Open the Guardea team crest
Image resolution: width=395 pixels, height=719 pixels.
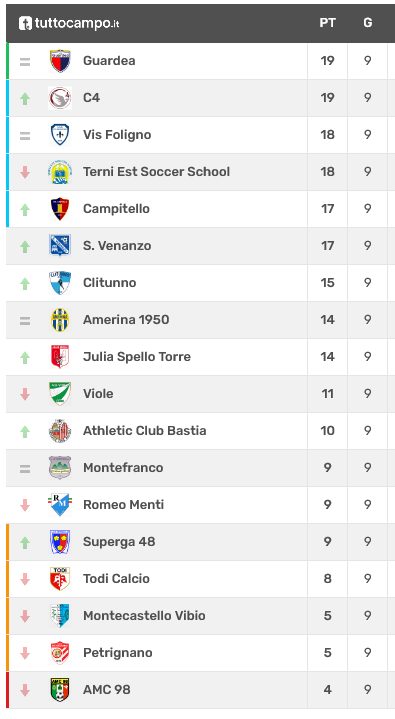tap(60, 61)
